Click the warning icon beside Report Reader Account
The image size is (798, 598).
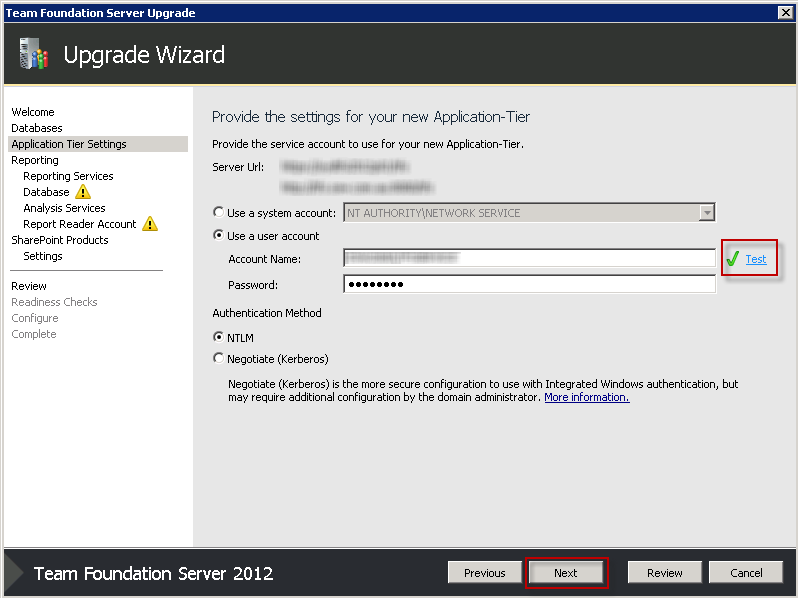pos(150,224)
